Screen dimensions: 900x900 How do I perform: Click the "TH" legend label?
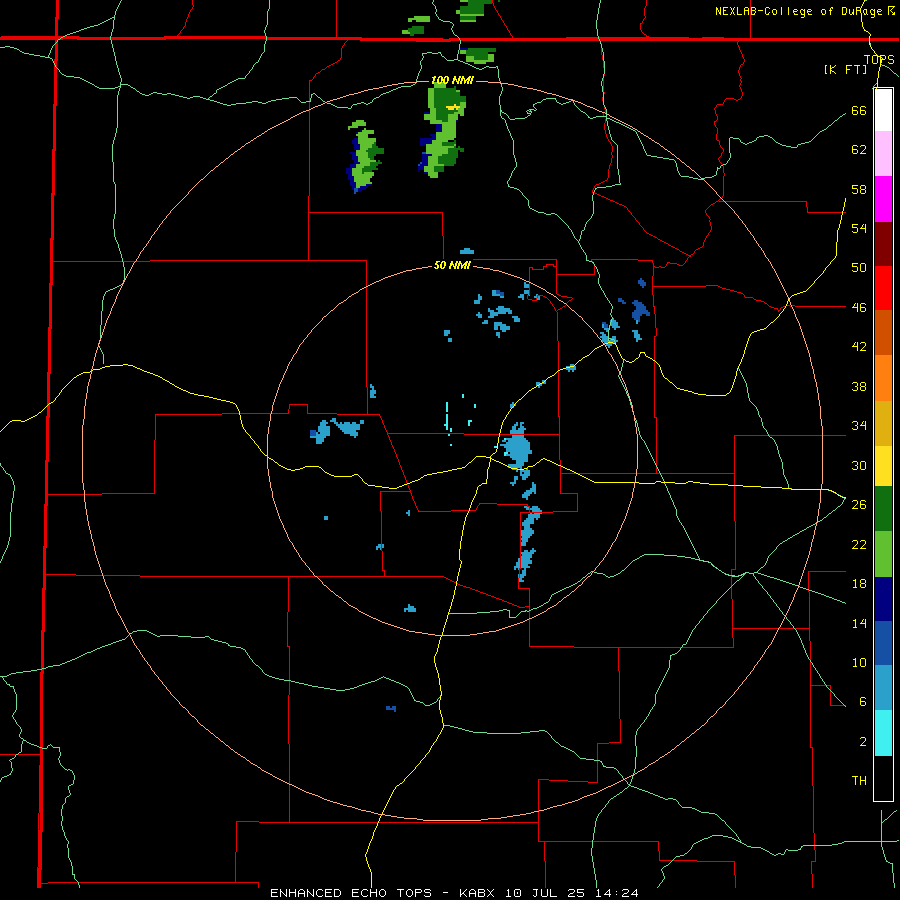[859, 780]
